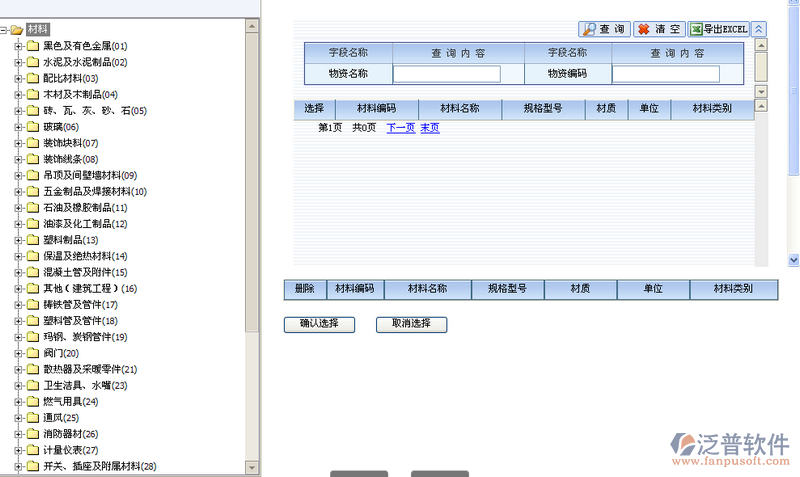Viewport: 800px width, 477px height.
Task: Click folder icon of 其他(建筑工程)(16)
Action: (33, 289)
